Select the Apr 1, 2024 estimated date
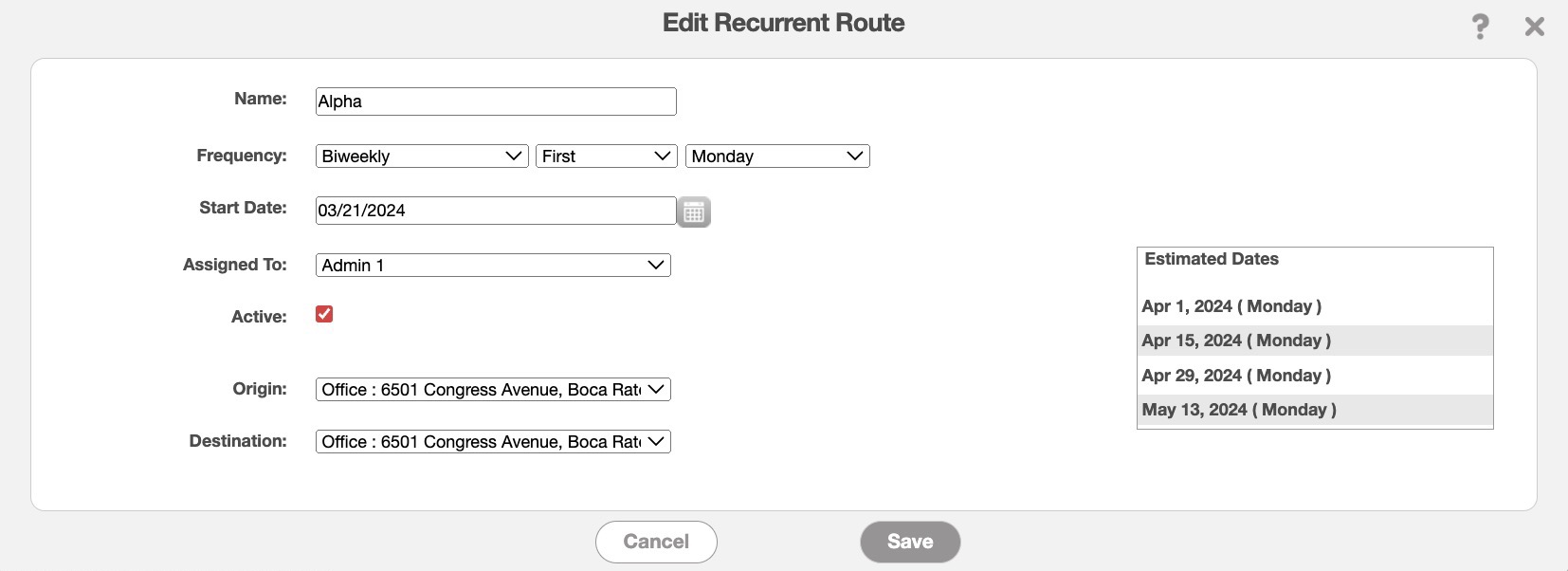 tap(1231, 306)
